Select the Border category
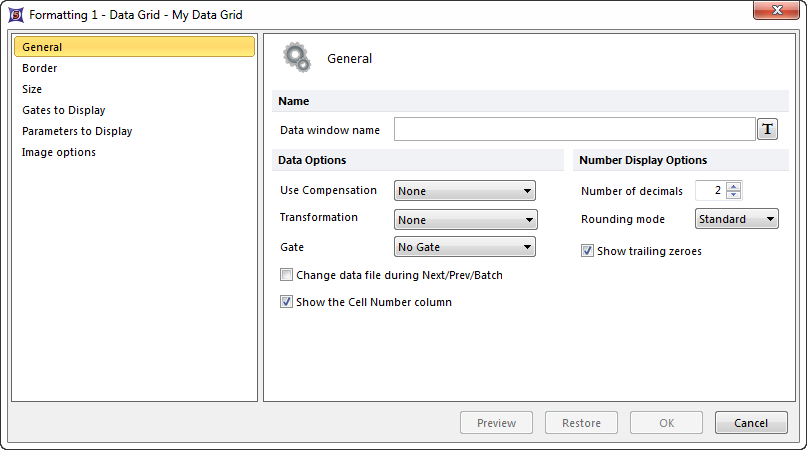This screenshot has height=450, width=807. [x=40, y=68]
